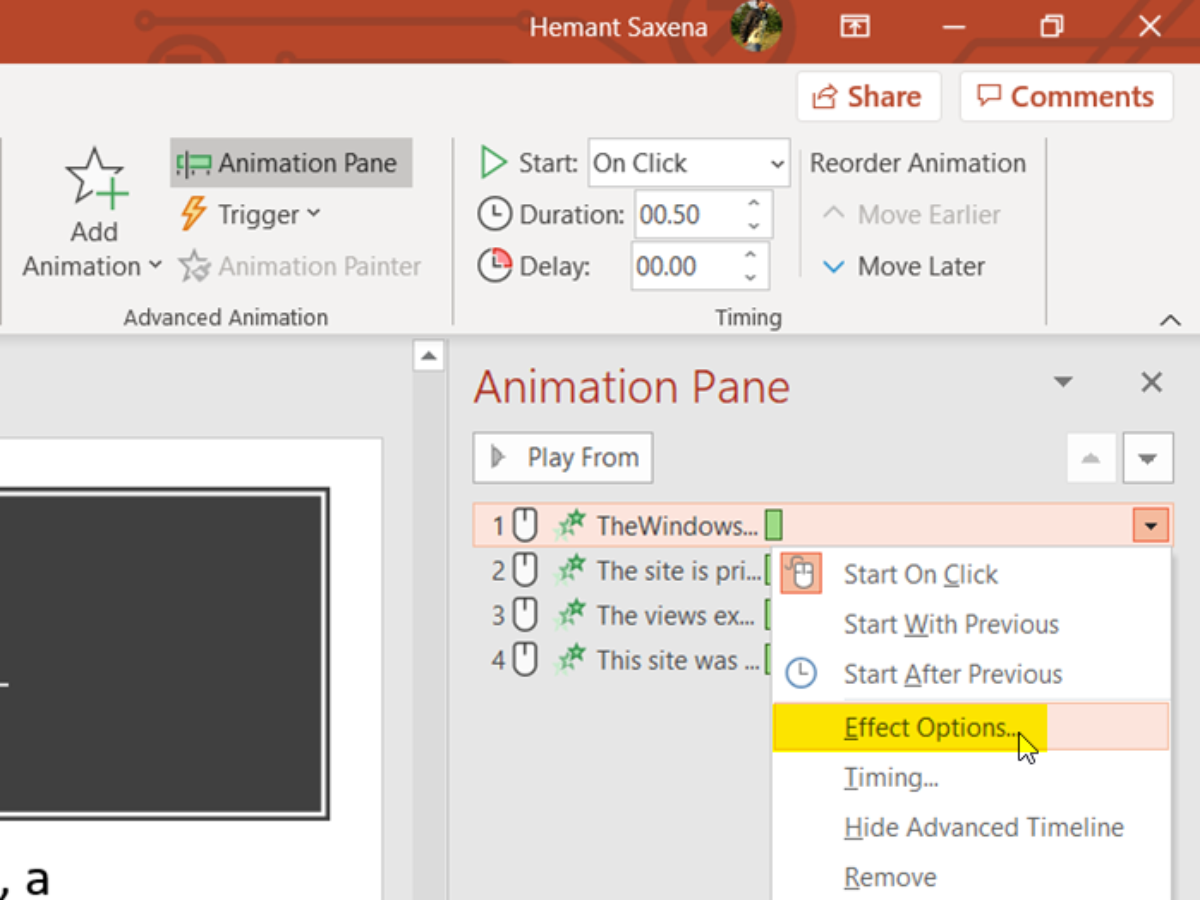Click the Delay clock icon
Screen dimensions: 1200x900
click(x=494, y=266)
